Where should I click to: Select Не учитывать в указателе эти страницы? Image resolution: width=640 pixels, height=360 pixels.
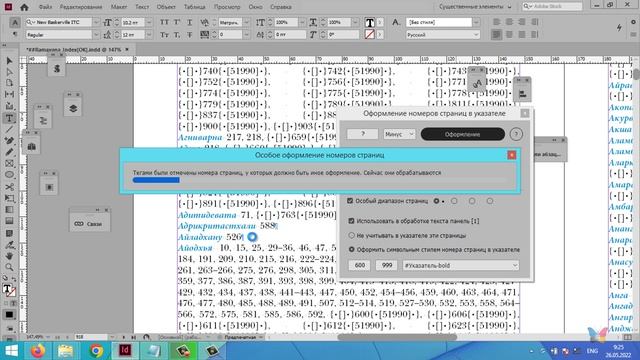click(x=351, y=236)
